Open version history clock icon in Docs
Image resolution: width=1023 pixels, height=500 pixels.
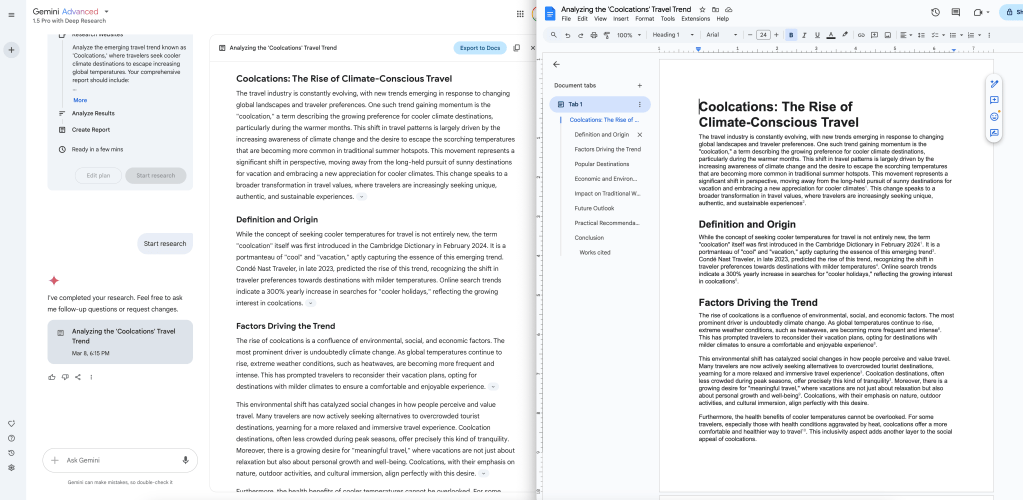point(935,12)
